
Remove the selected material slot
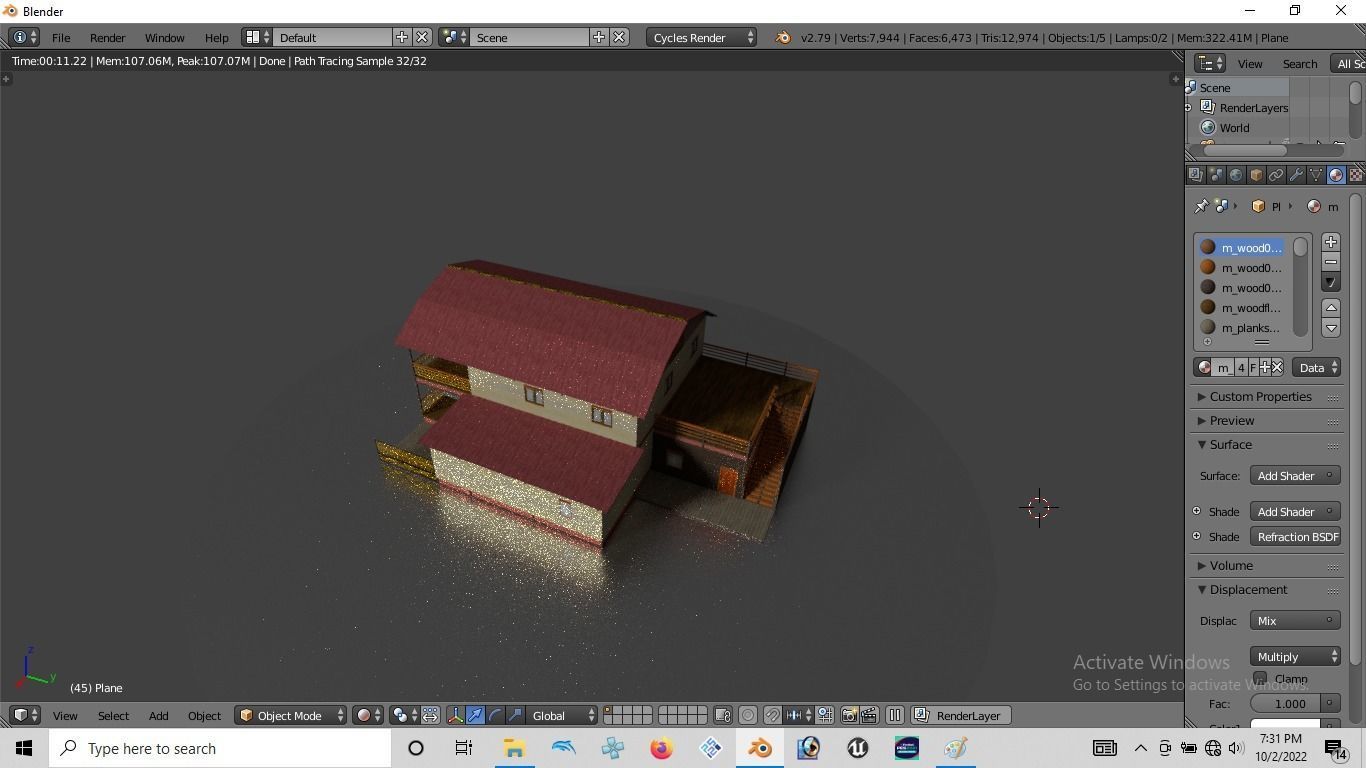pos(1331,262)
